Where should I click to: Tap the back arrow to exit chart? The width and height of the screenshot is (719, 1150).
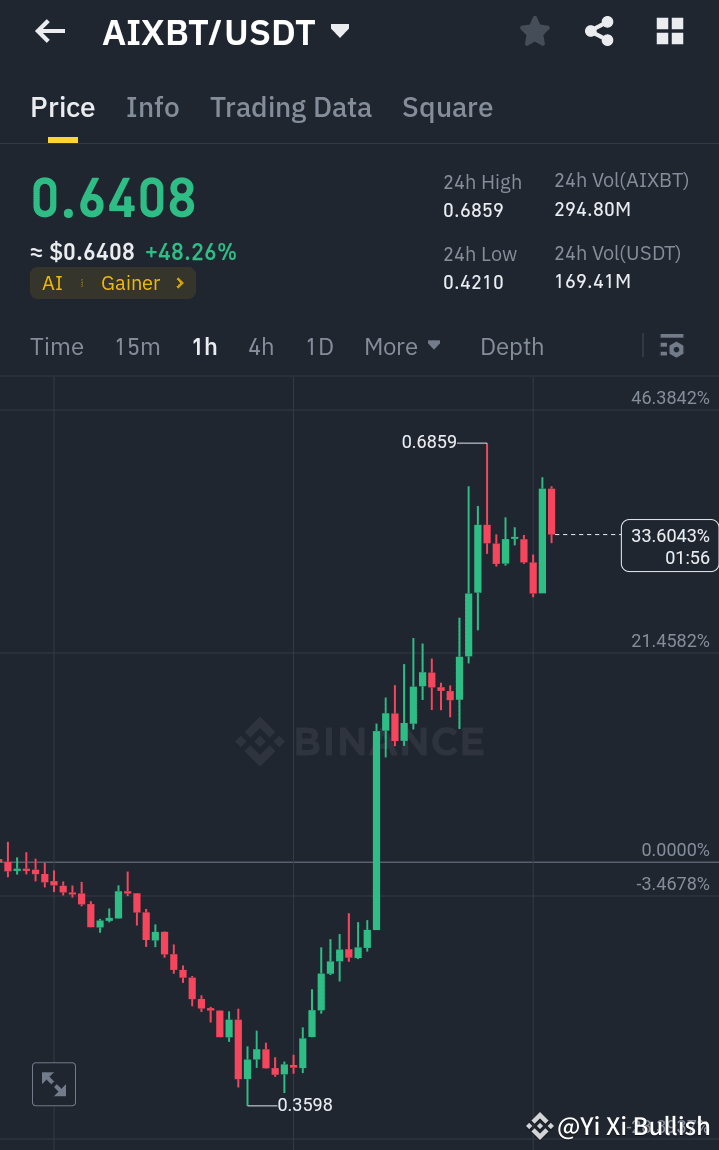pos(48,31)
